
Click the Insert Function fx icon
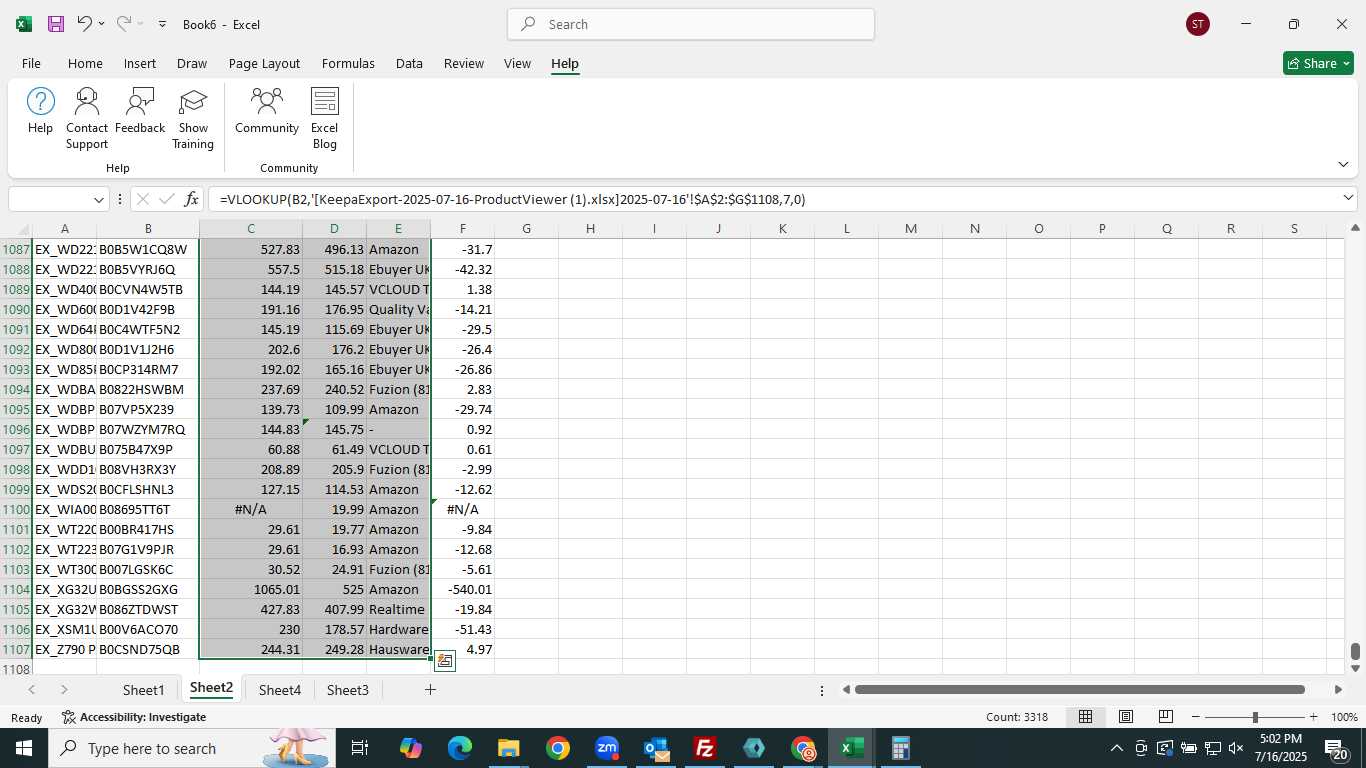point(191,199)
